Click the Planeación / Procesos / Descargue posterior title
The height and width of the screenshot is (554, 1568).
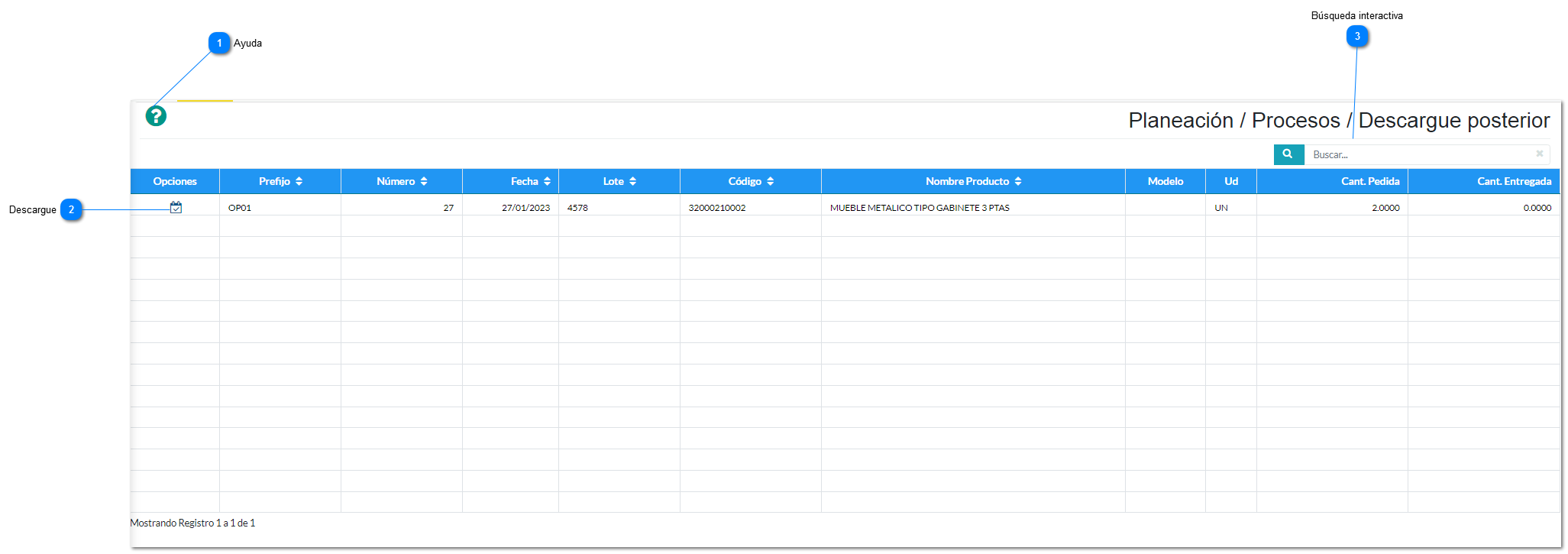coord(1339,121)
